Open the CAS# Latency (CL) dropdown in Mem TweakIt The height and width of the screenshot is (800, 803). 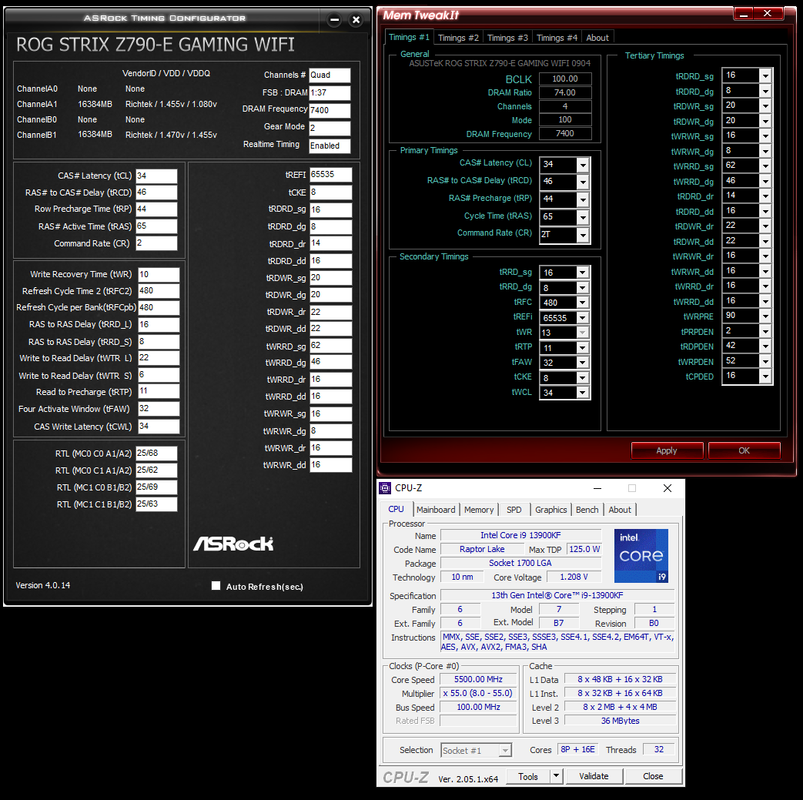click(x=583, y=165)
